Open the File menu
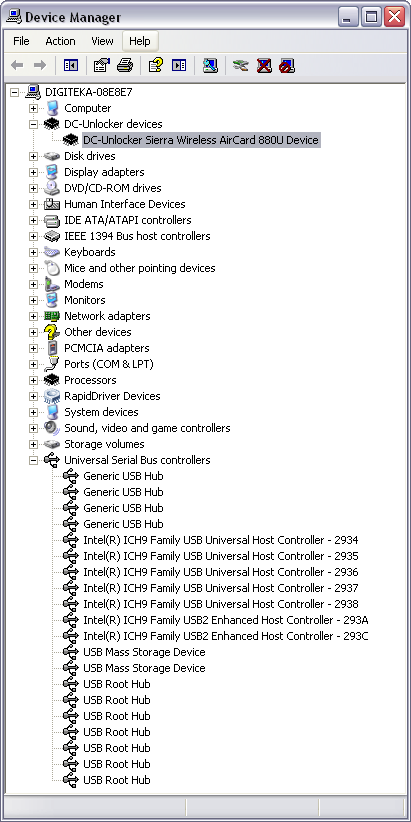 [21, 41]
